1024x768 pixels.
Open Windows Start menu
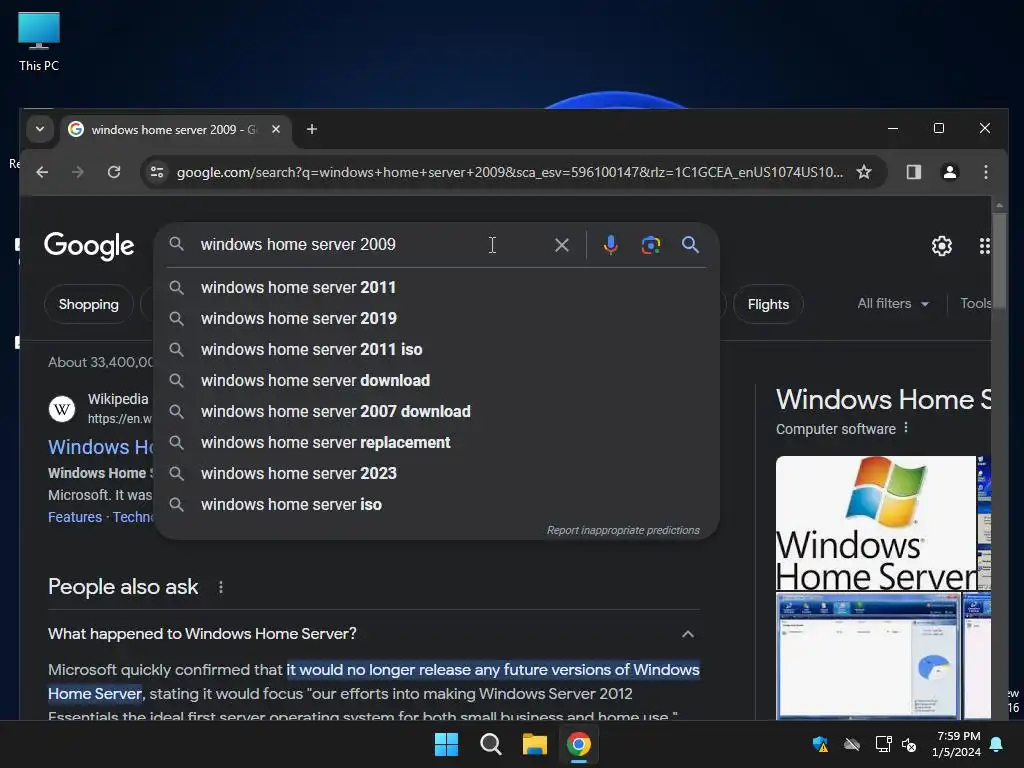point(447,744)
